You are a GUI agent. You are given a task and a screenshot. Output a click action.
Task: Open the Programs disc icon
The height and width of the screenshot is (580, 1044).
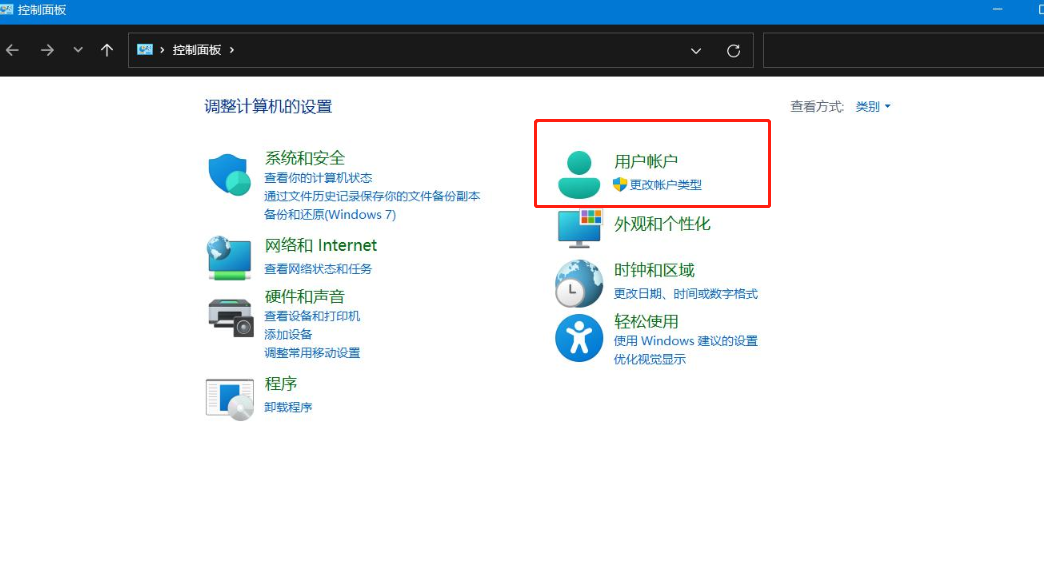[229, 398]
